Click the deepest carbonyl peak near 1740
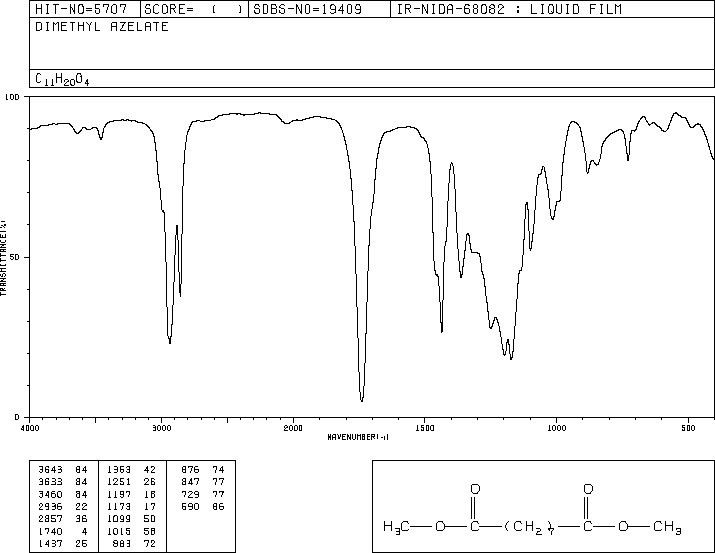The width and height of the screenshot is (715, 553). pos(362,400)
